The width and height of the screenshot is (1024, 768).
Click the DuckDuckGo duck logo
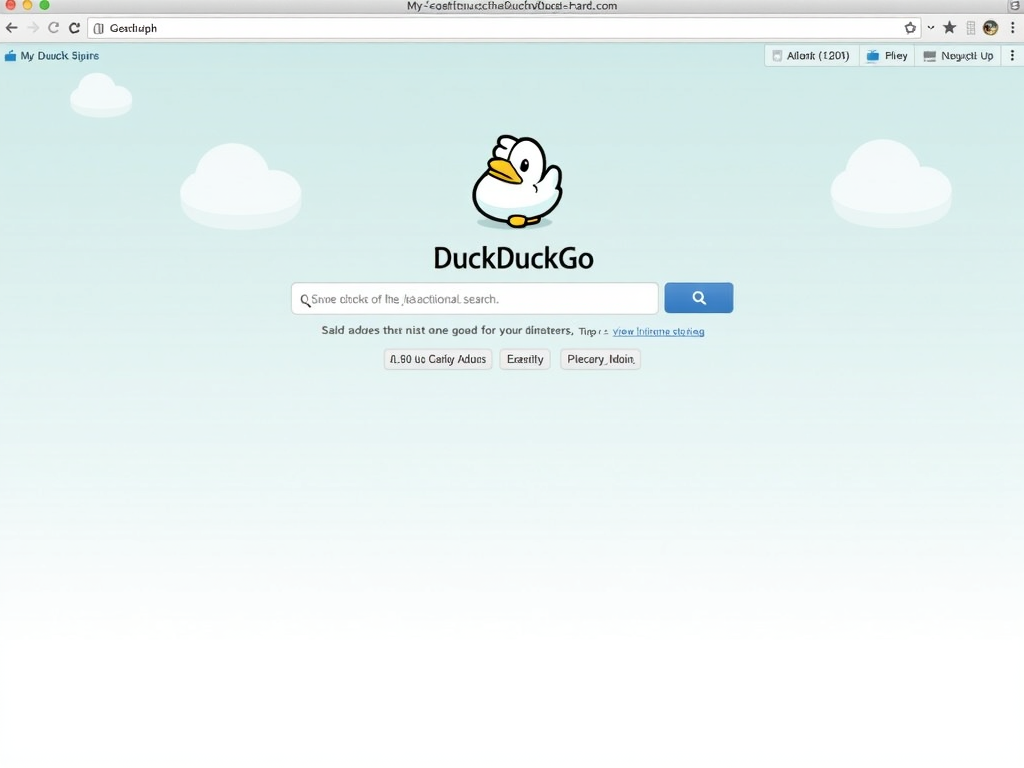point(517,181)
